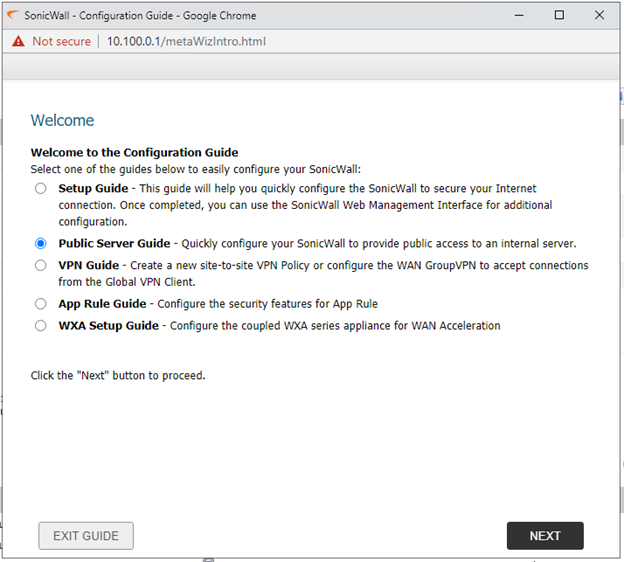Click the "App Rule Guide" bold label

click(102, 304)
